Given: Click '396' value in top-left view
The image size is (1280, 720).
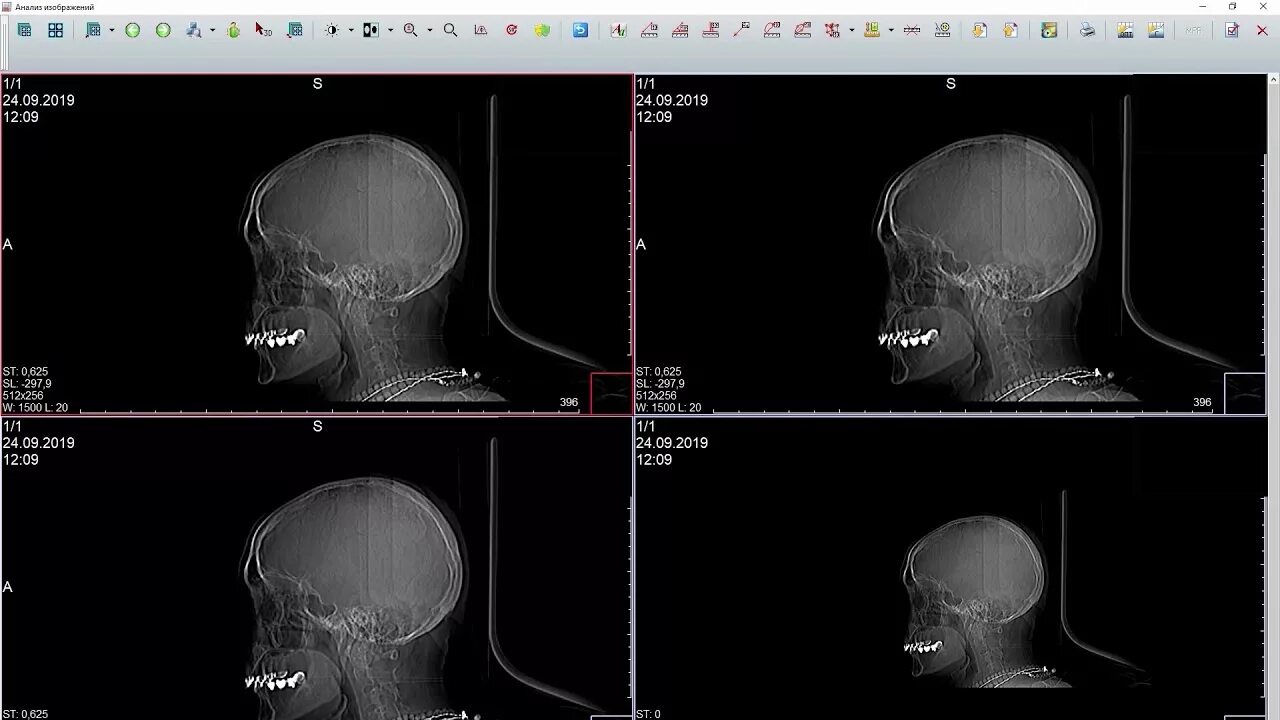Looking at the screenshot, I should [x=568, y=402].
